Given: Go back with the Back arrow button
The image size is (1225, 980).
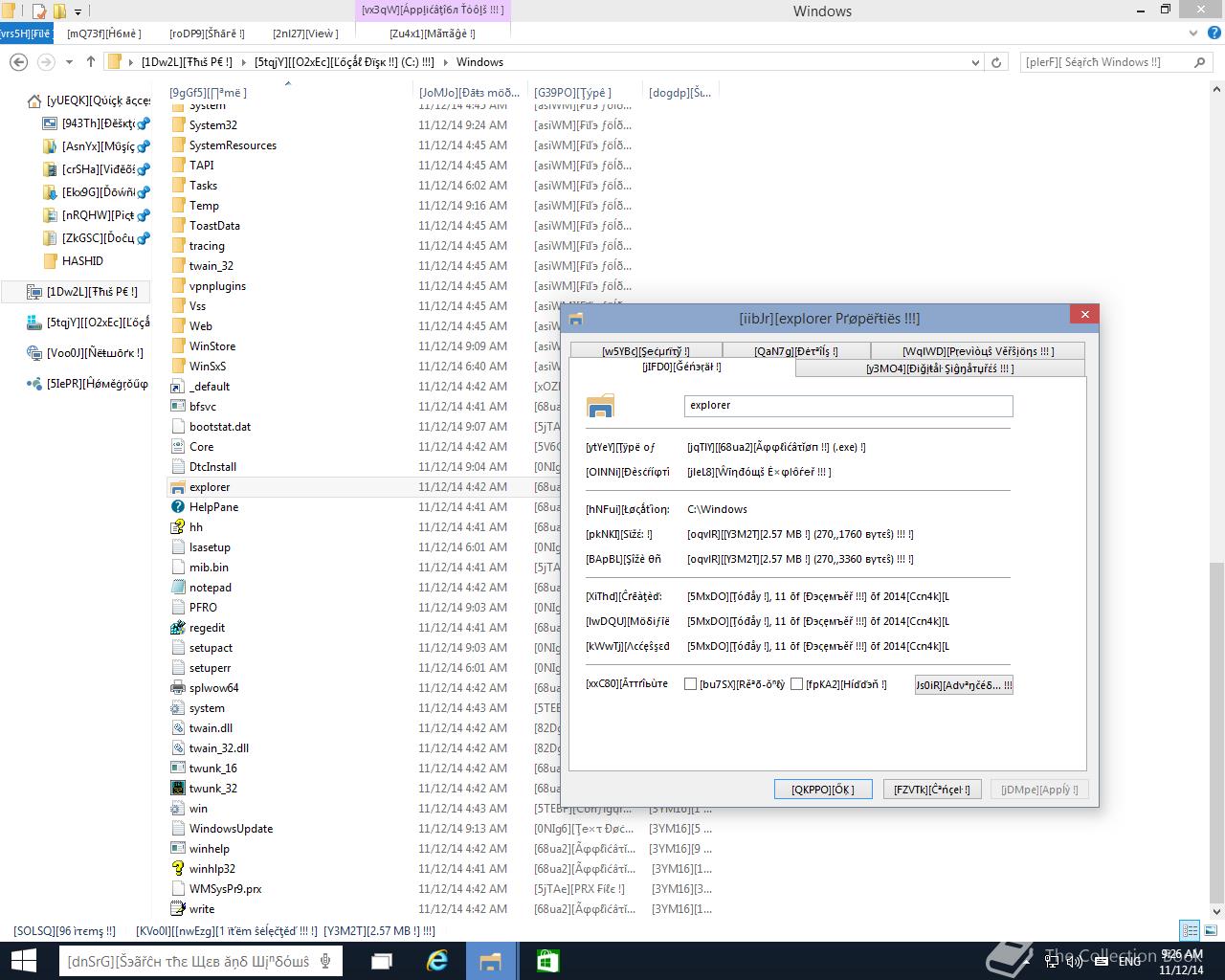Looking at the screenshot, I should pyautogui.click(x=18, y=62).
